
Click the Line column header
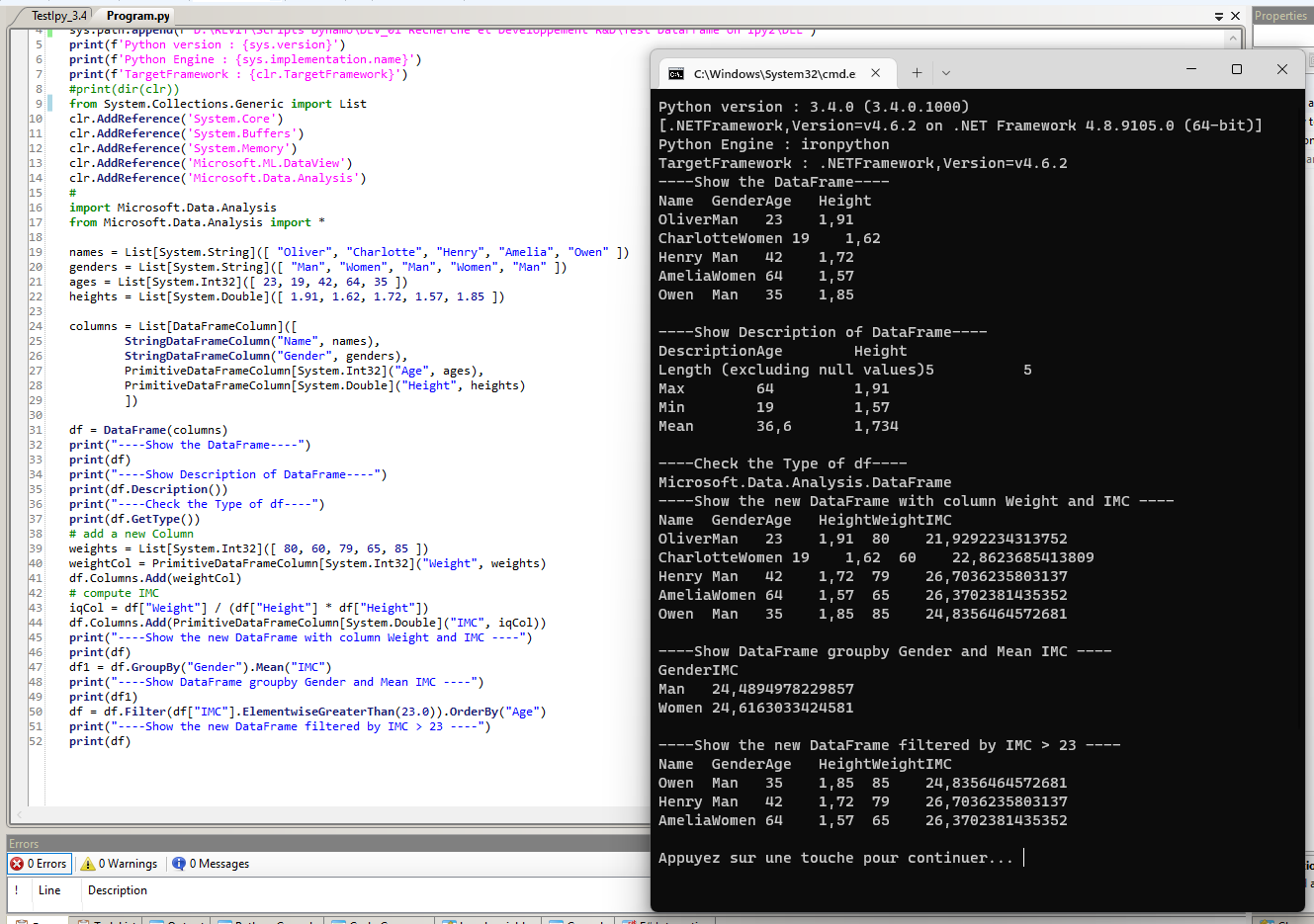click(49, 890)
